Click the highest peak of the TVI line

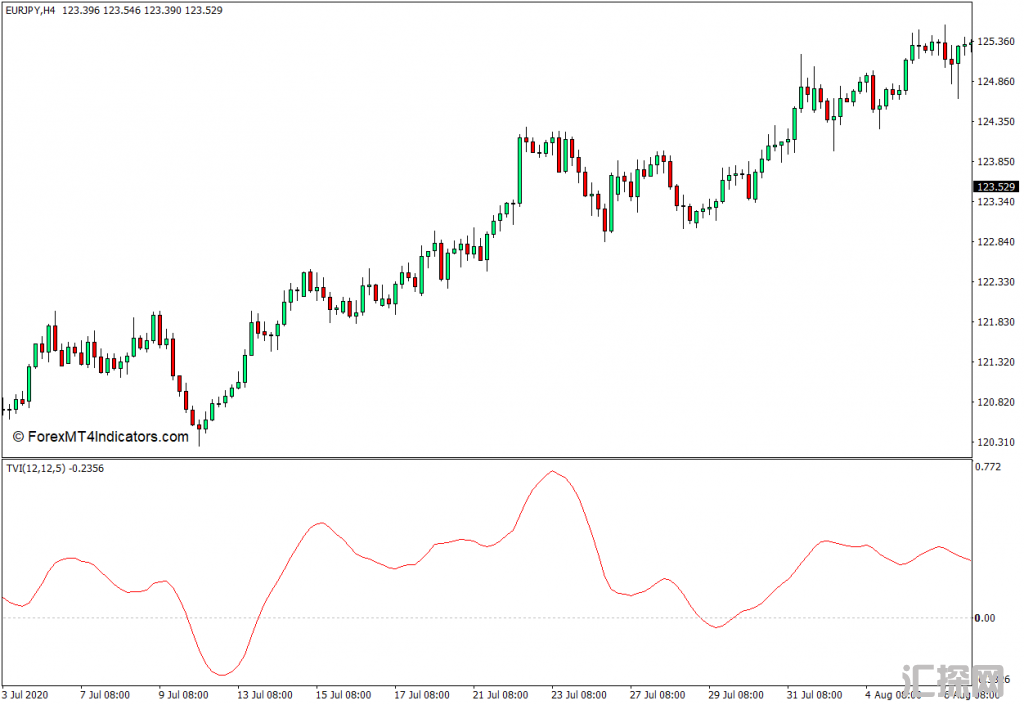553,471
